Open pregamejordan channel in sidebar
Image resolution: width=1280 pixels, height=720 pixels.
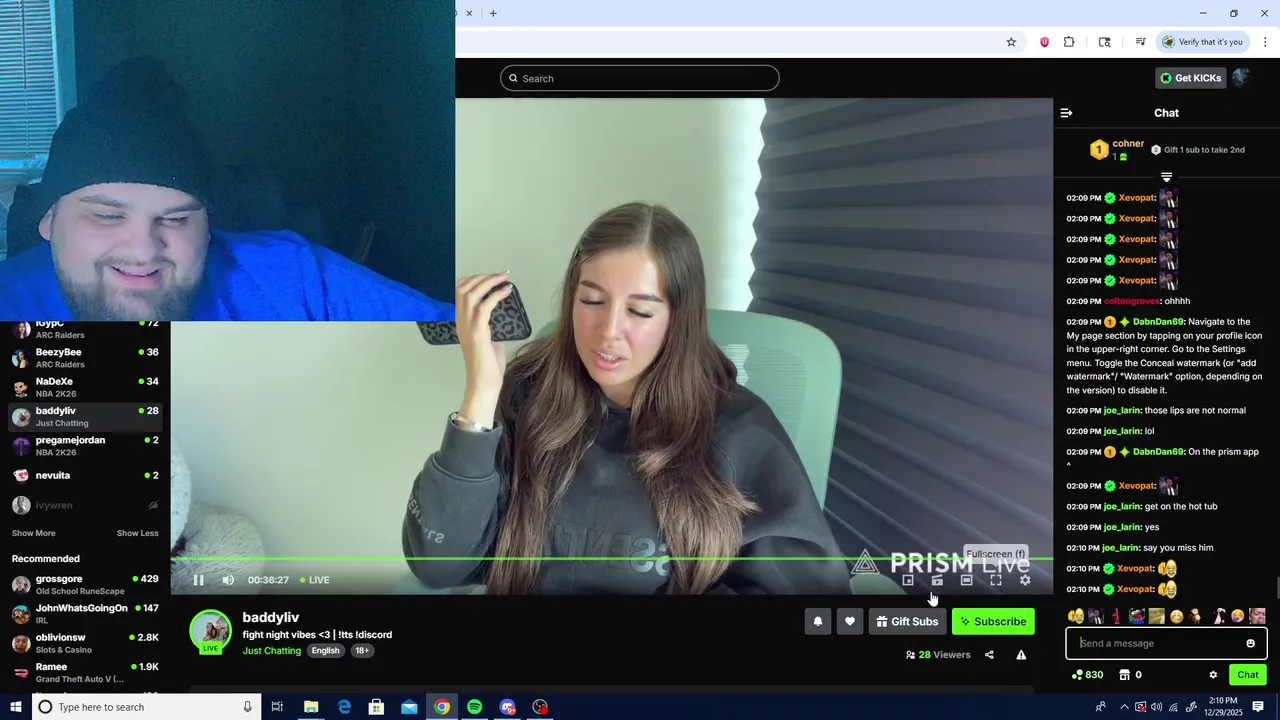tap(85, 446)
